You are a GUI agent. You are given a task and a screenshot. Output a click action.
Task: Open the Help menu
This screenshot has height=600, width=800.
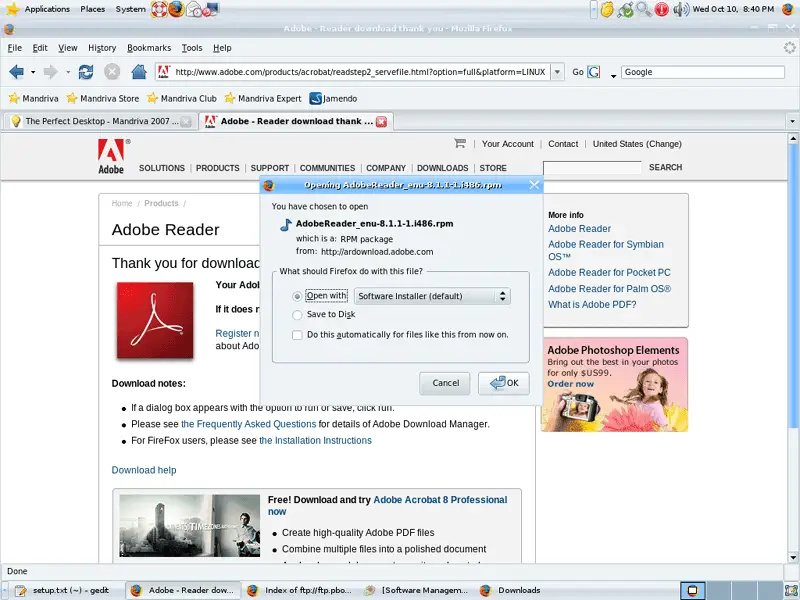click(222, 48)
